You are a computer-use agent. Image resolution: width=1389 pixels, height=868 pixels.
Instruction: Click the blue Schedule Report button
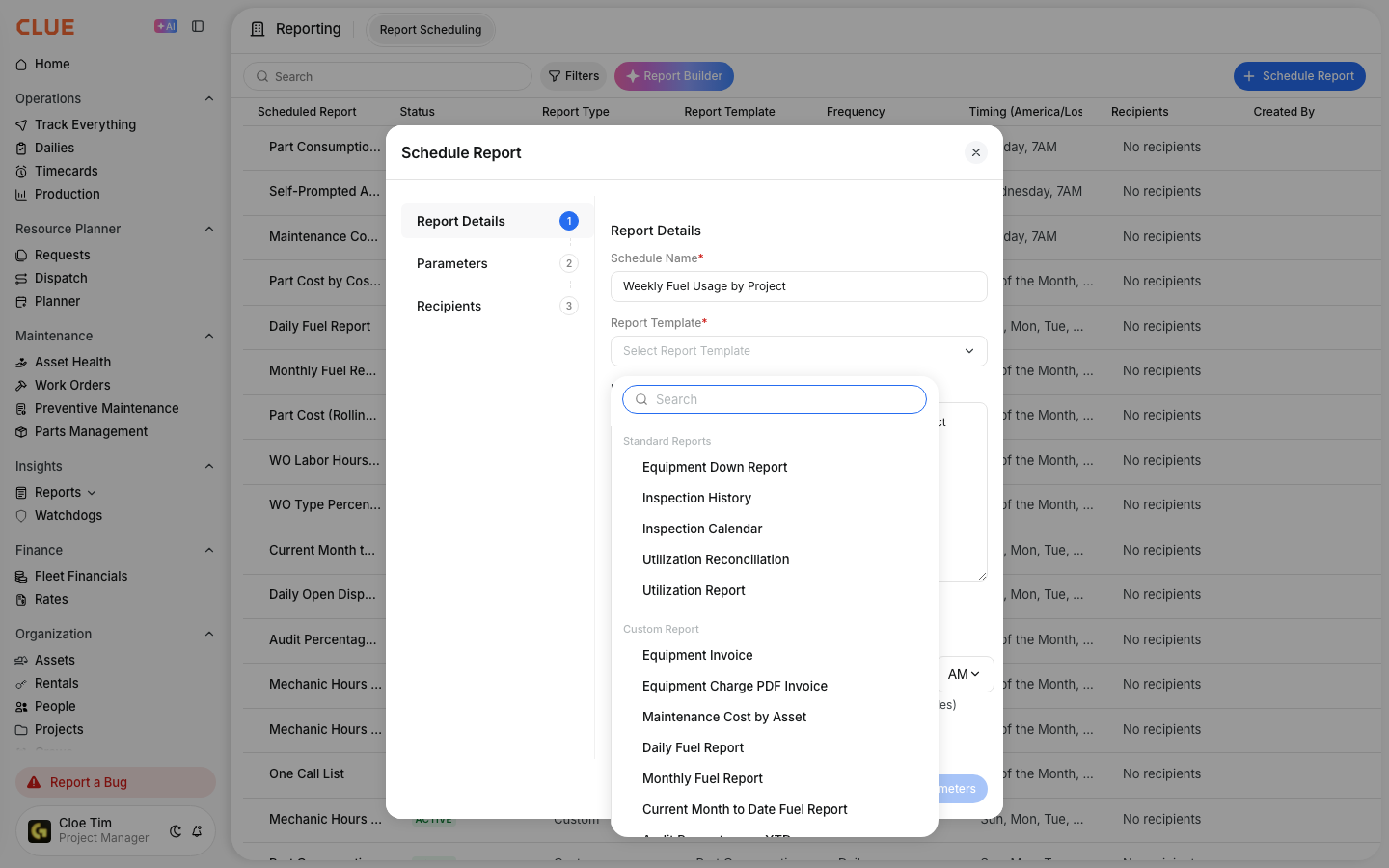coord(1299,76)
